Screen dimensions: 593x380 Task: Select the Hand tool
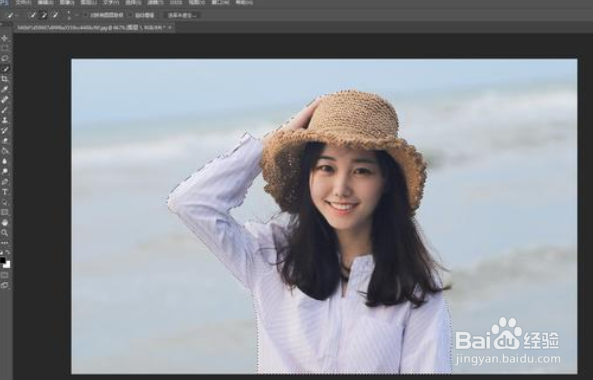5,222
